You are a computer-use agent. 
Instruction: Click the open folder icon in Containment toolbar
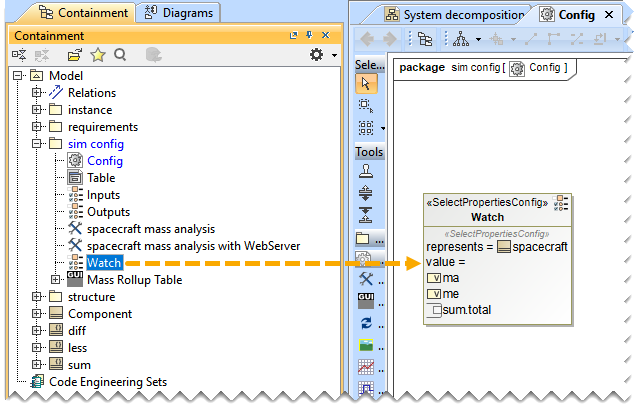pos(74,55)
